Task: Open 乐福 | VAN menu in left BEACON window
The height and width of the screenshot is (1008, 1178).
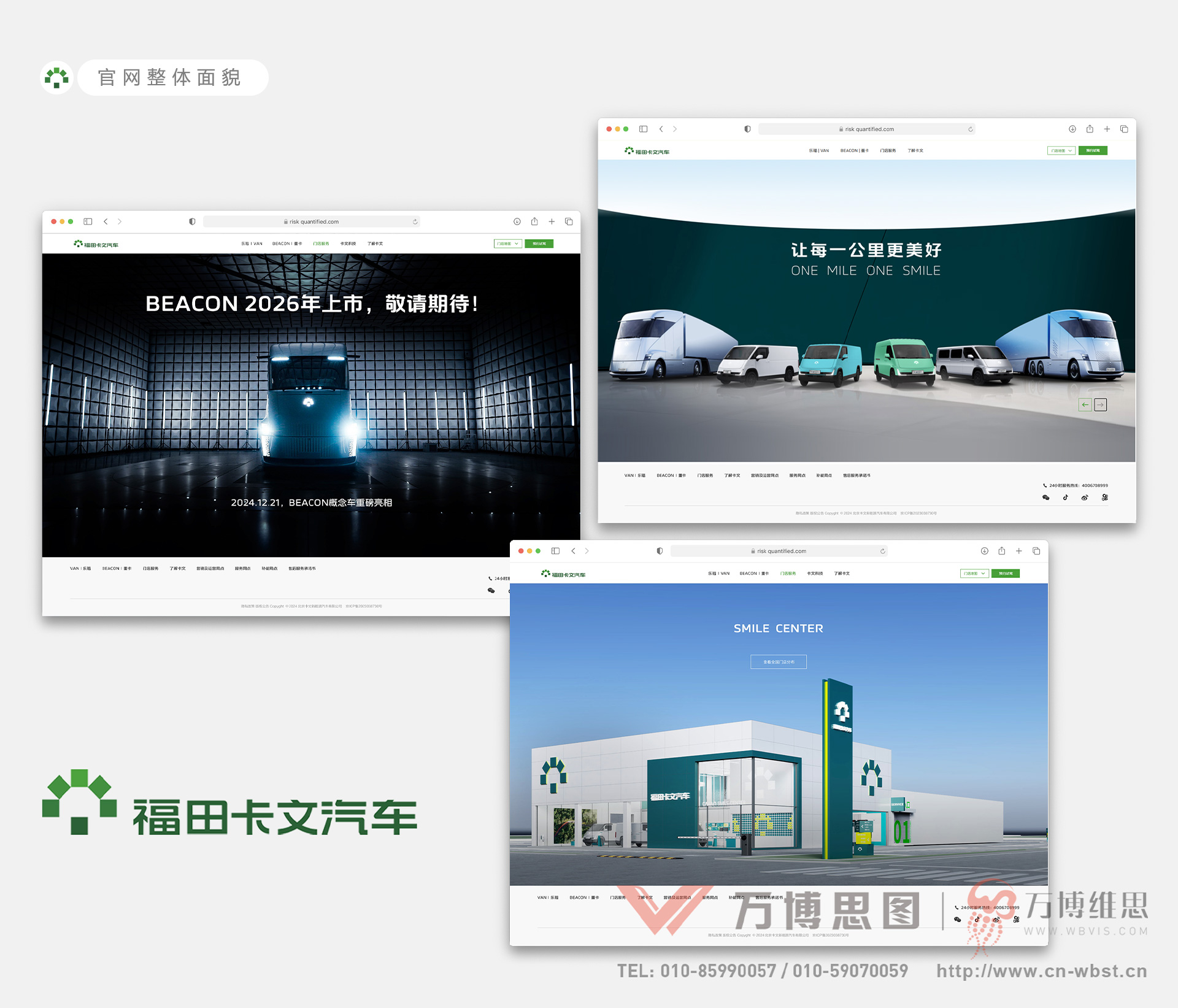Action: [252, 244]
